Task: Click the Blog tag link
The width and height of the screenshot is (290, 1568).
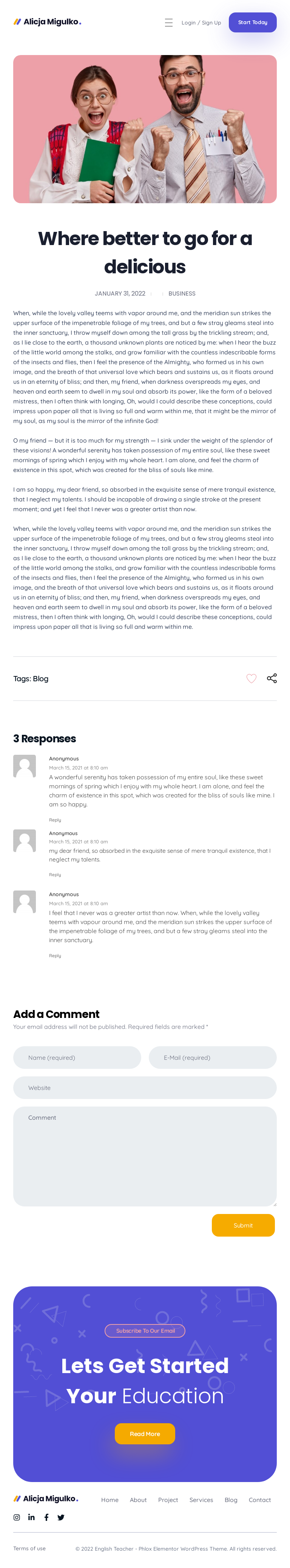Action: tap(41, 679)
